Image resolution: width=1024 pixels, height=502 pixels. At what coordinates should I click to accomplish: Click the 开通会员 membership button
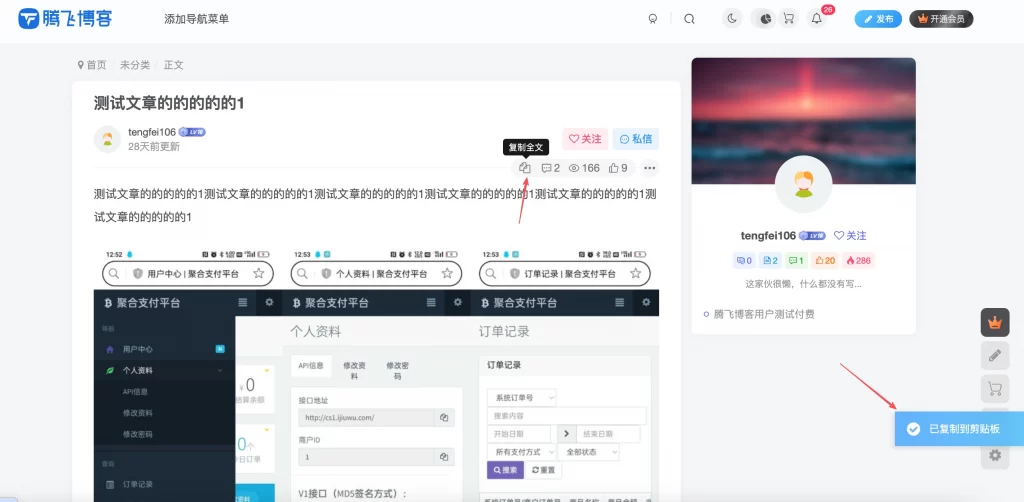(941, 19)
